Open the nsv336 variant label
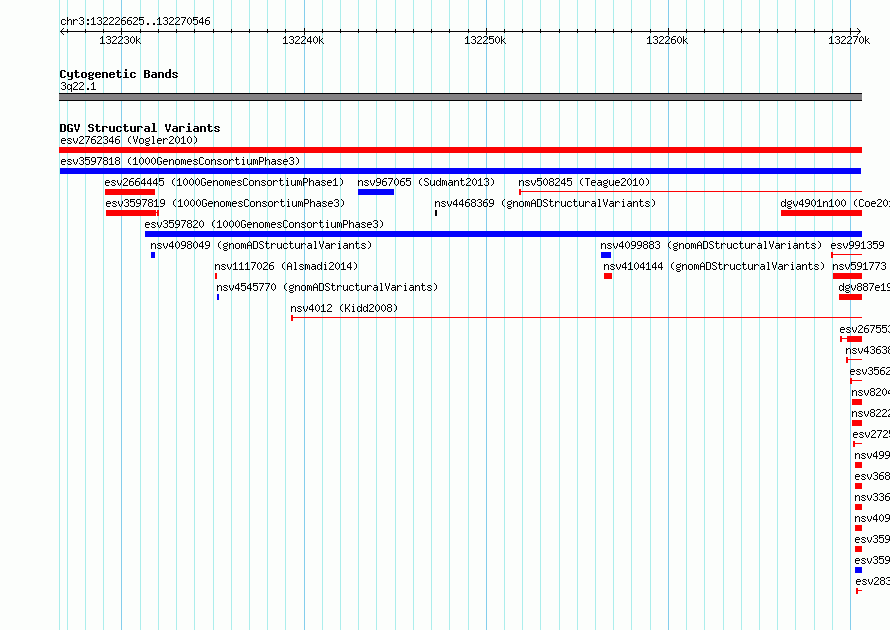The height and width of the screenshot is (630, 890). click(x=872, y=497)
